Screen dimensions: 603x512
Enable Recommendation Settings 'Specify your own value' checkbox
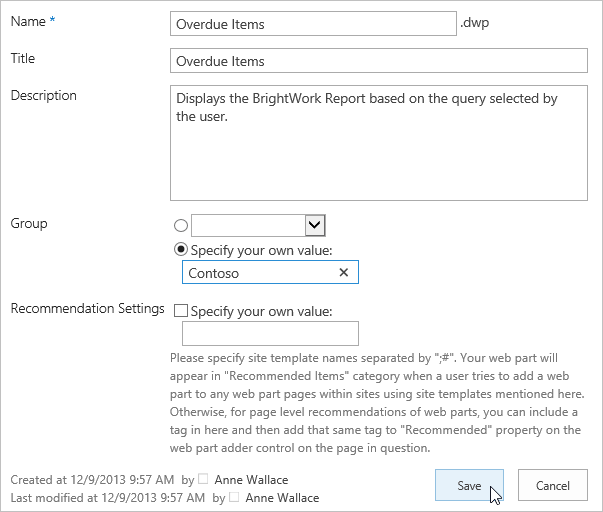[181, 311]
